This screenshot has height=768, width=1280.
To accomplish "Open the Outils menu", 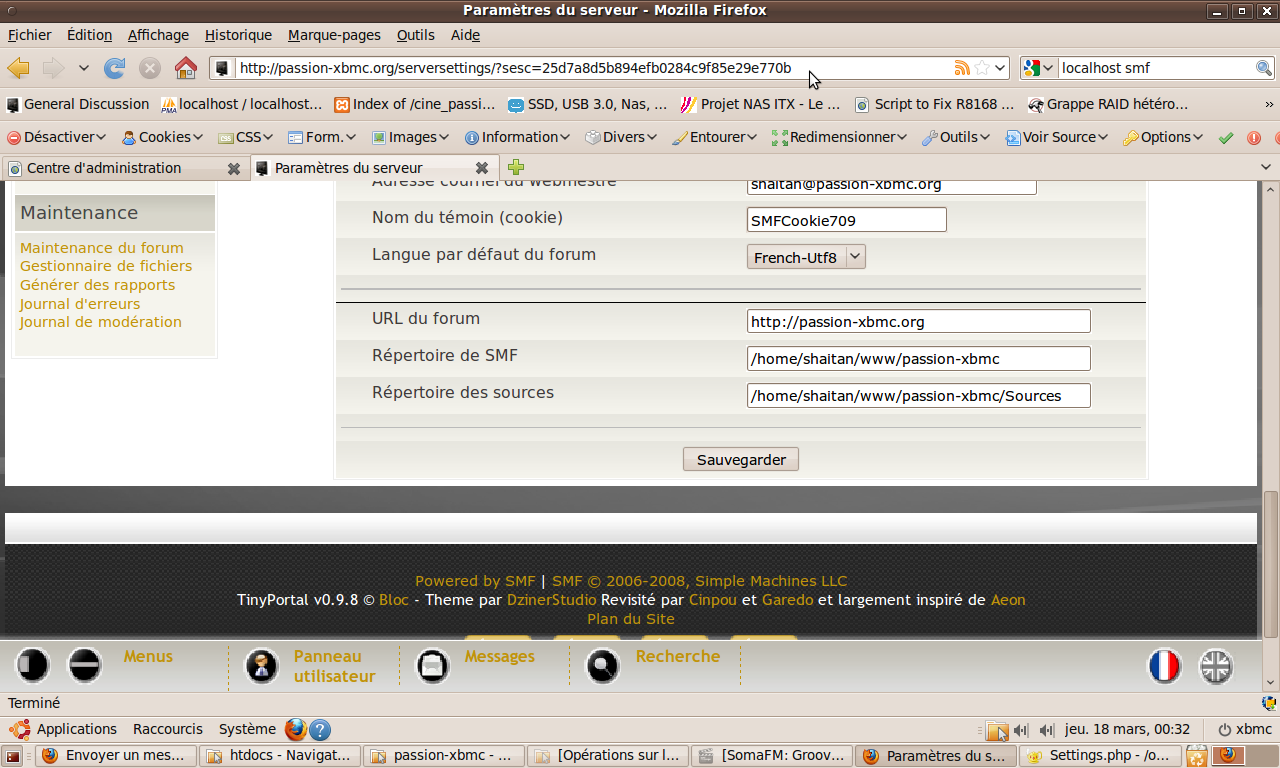I will pos(415,34).
